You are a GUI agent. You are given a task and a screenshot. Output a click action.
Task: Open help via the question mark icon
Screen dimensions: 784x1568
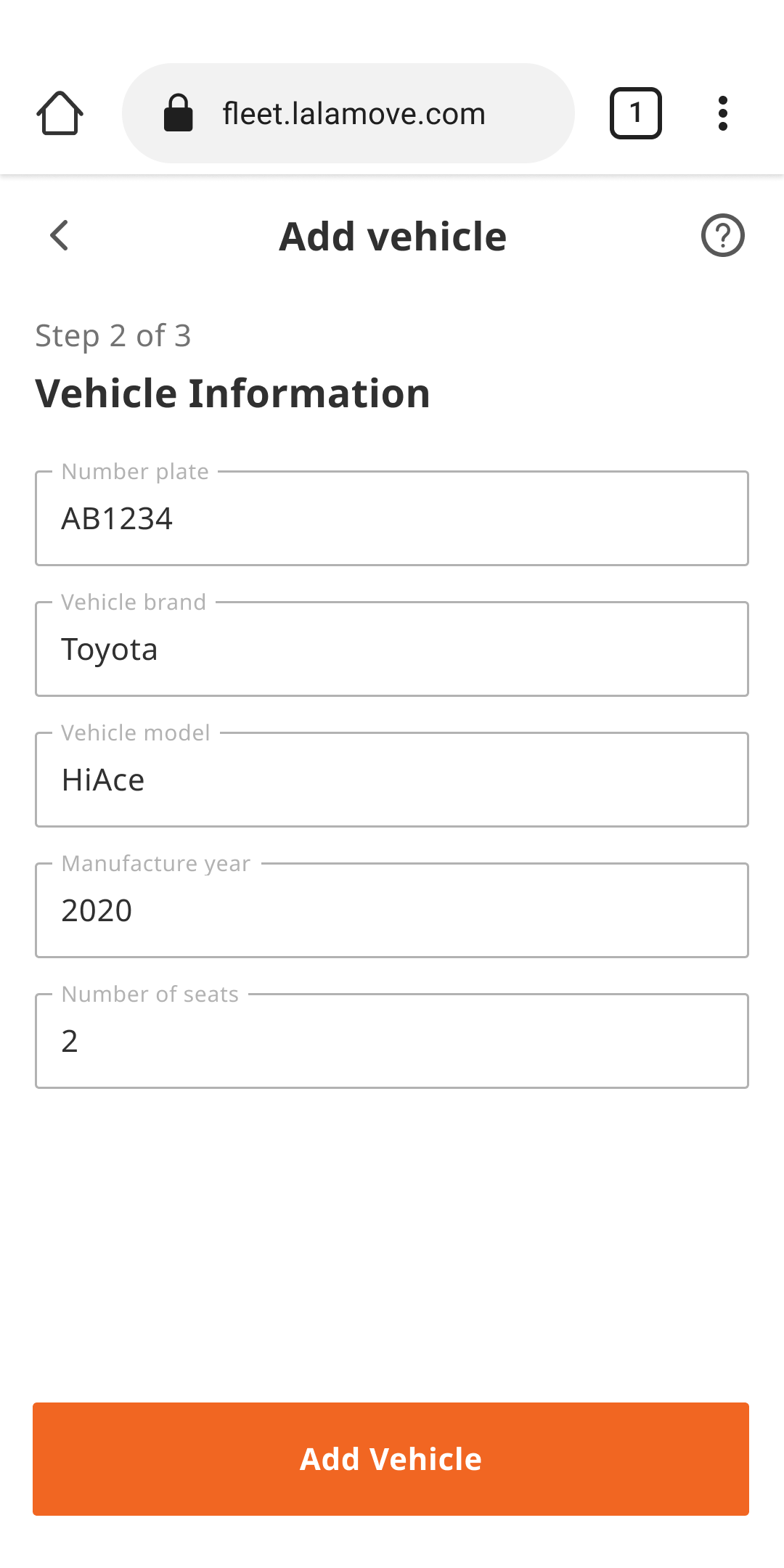(x=722, y=235)
